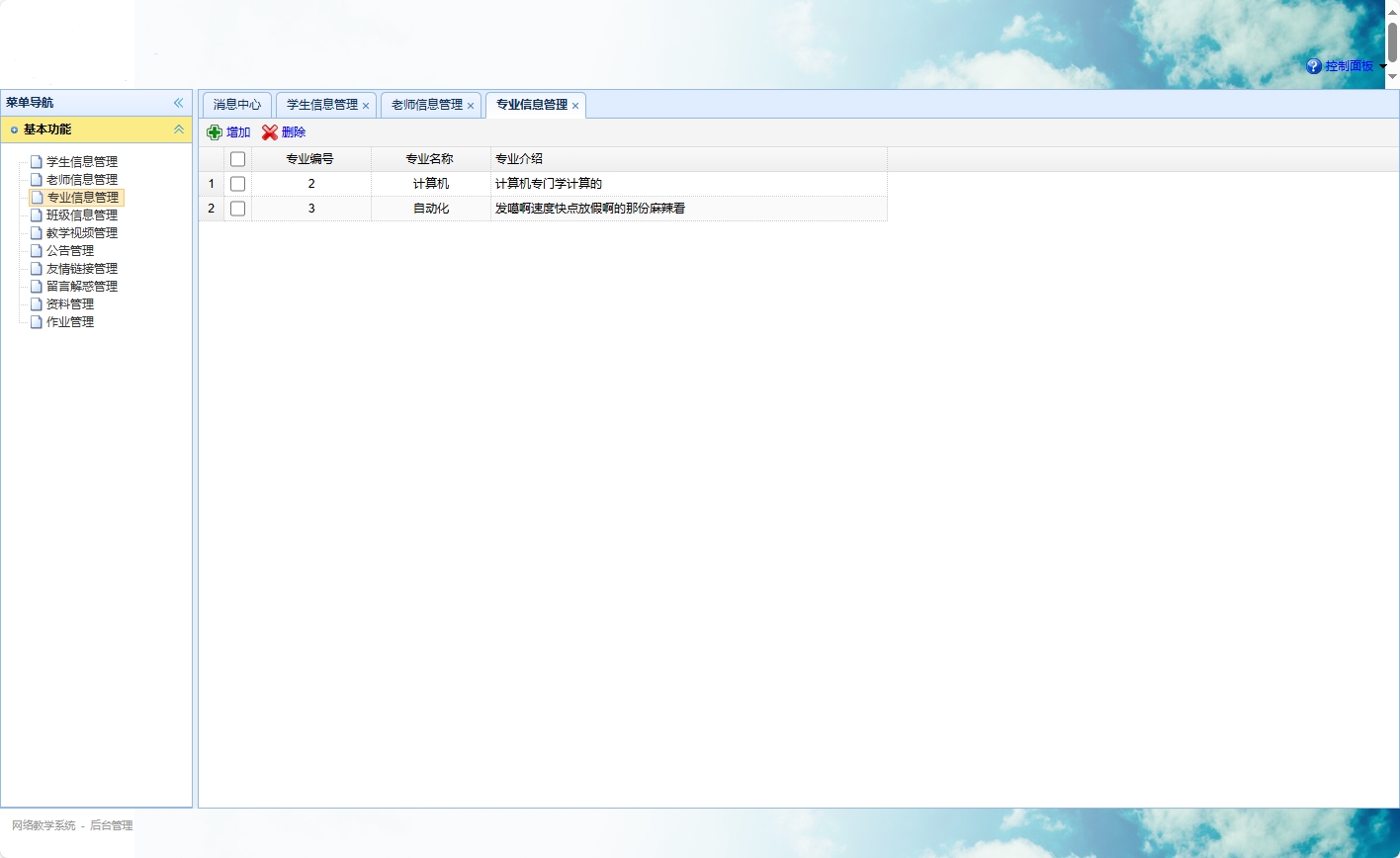The width and height of the screenshot is (1400, 858).
Task: Click the 计算机专门学计算的 description cell
Action: click(x=689, y=184)
